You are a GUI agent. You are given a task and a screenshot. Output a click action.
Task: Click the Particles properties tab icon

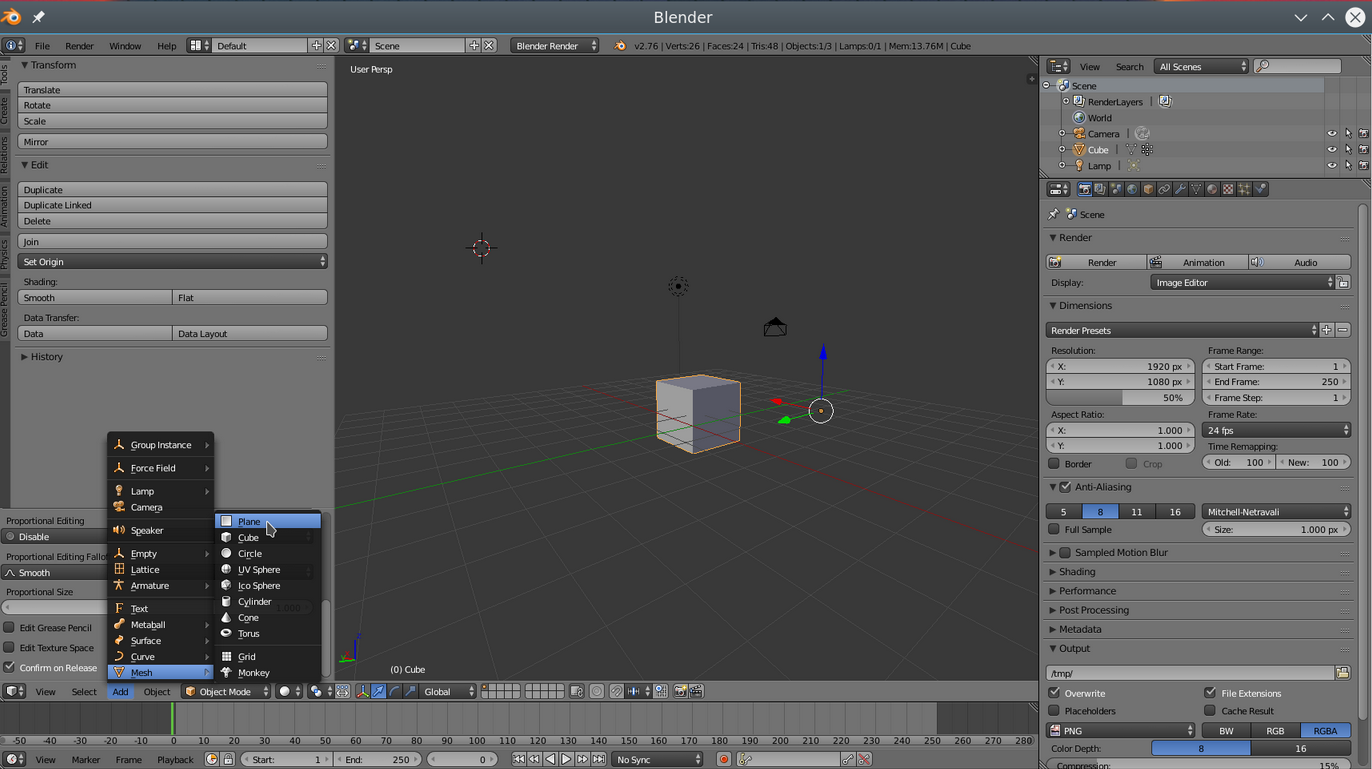pos(1244,189)
